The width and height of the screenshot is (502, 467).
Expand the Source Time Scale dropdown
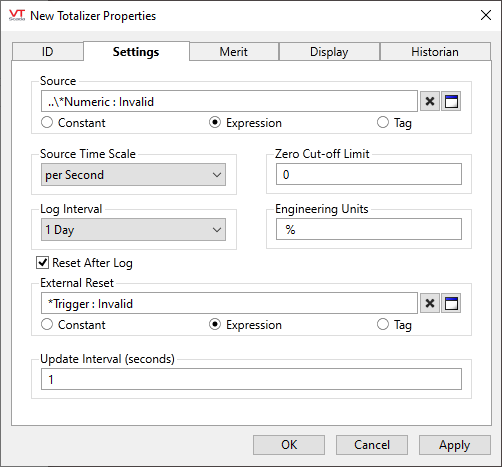(133, 175)
